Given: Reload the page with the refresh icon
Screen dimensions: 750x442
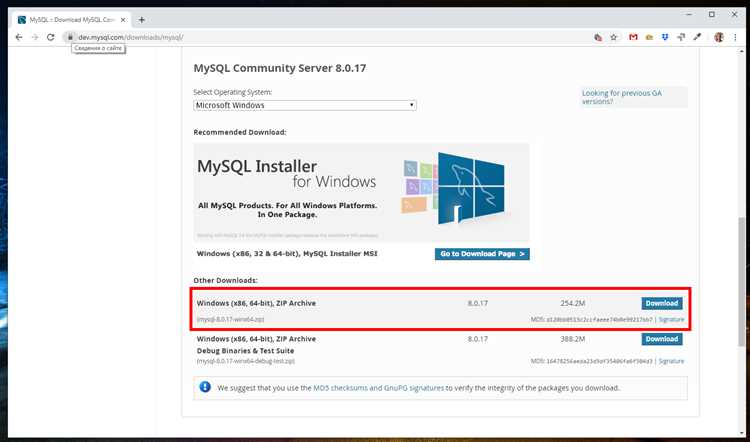Looking at the screenshot, I should coord(50,37).
